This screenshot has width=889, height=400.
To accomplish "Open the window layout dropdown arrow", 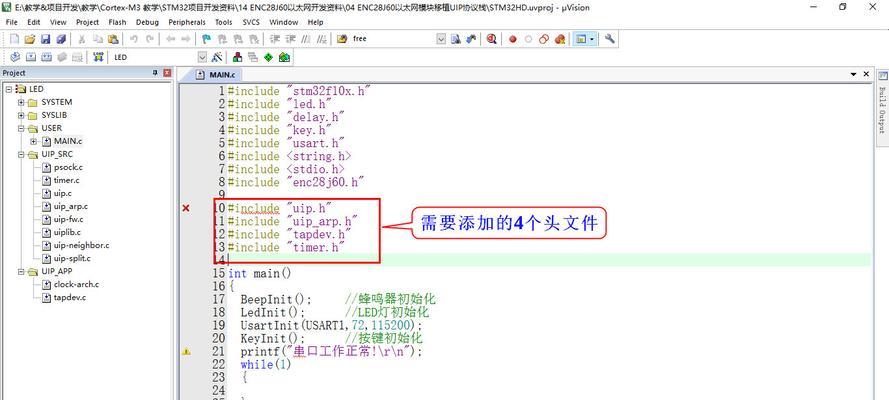I will [592, 39].
